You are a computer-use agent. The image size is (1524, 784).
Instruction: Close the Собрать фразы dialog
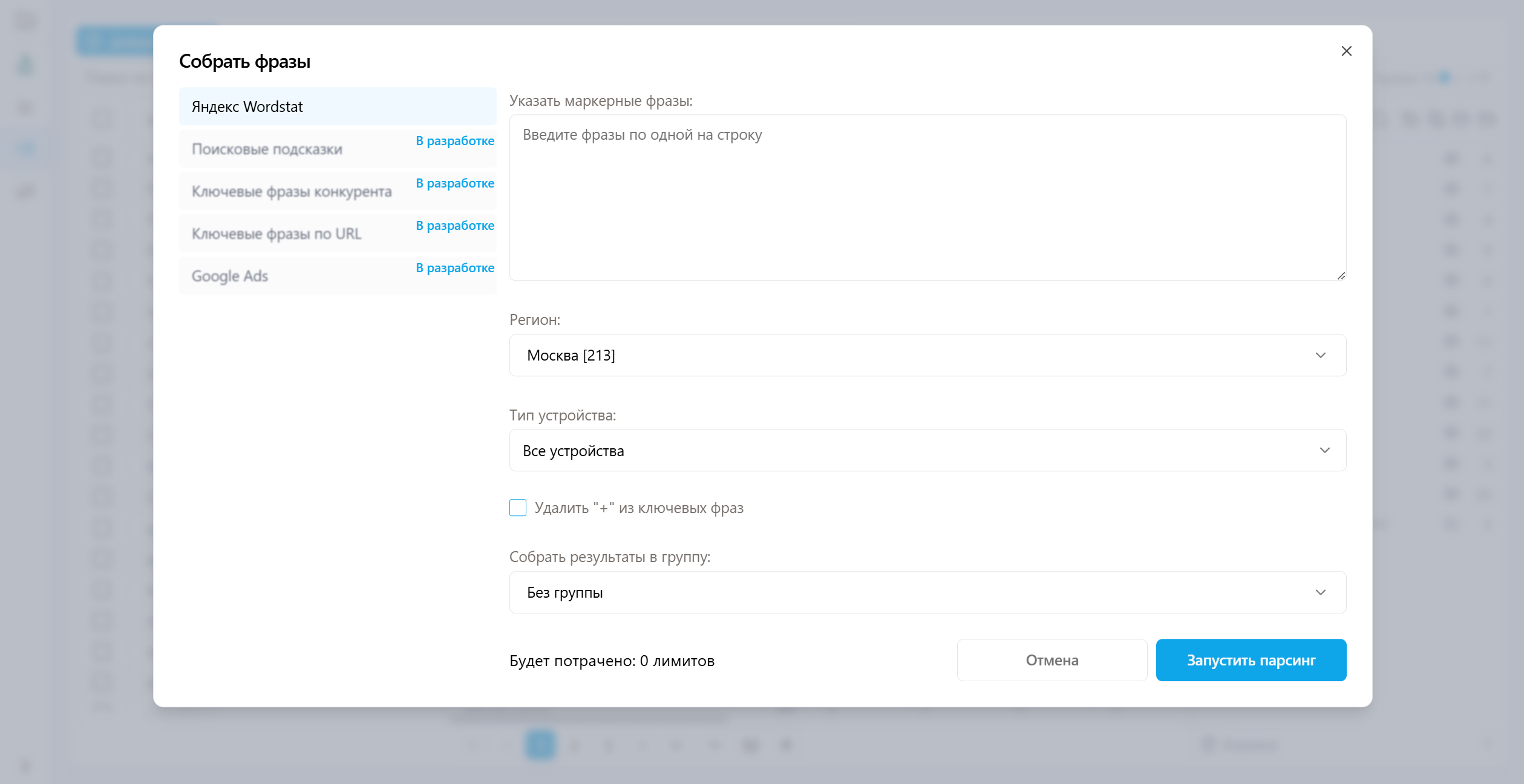pyautogui.click(x=1346, y=51)
